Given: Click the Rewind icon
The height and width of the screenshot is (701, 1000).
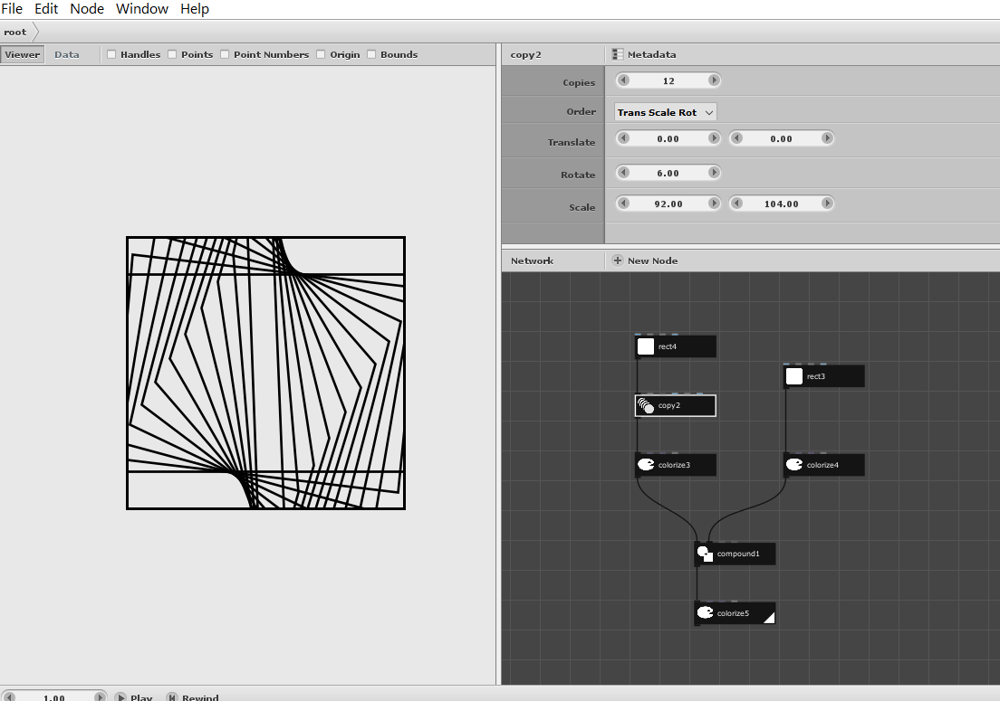Looking at the screenshot, I should (172, 697).
